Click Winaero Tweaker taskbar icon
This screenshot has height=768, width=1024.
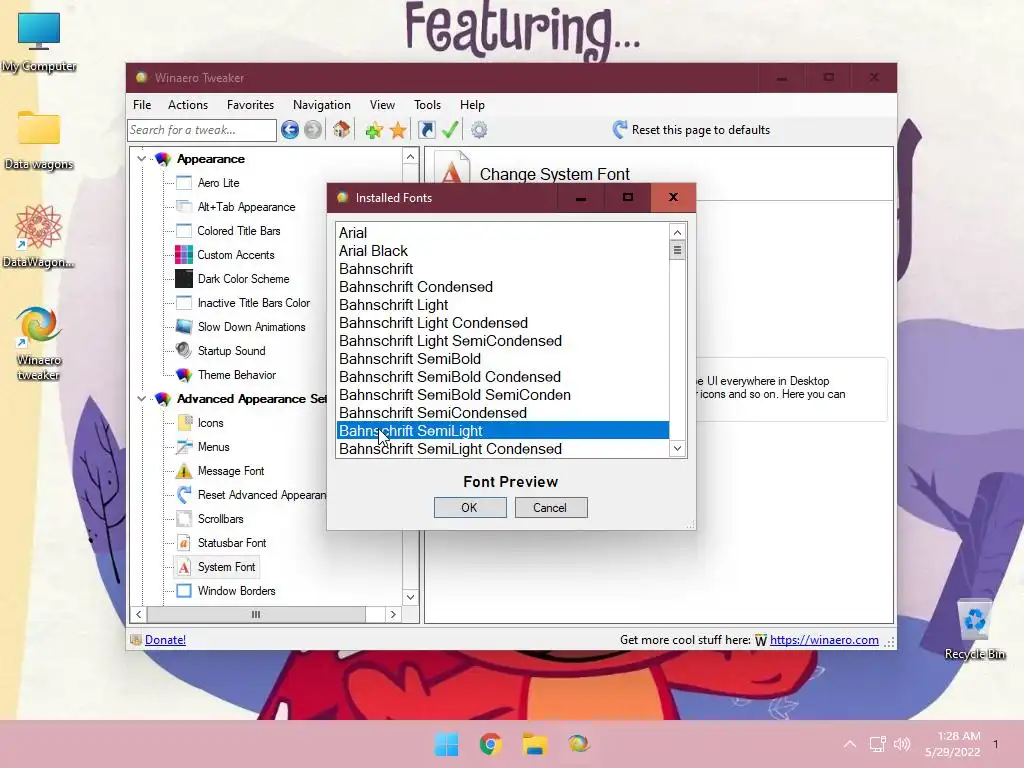pos(578,743)
